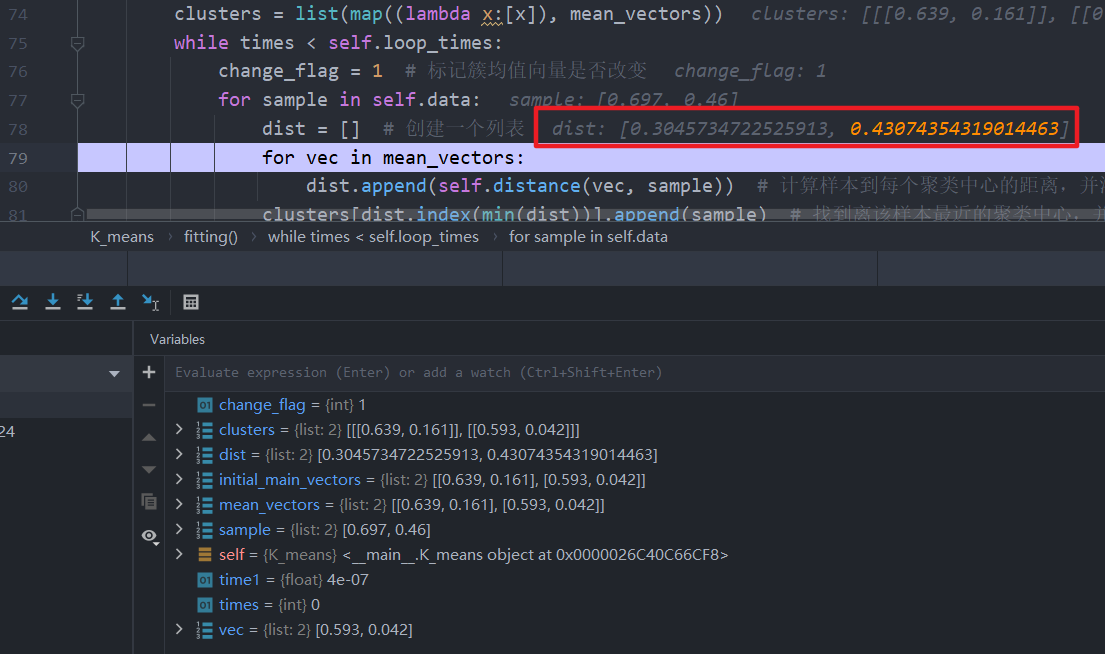Click gutter line number 78
The height and width of the screenshot is (654, 1105).
(18, 130)
